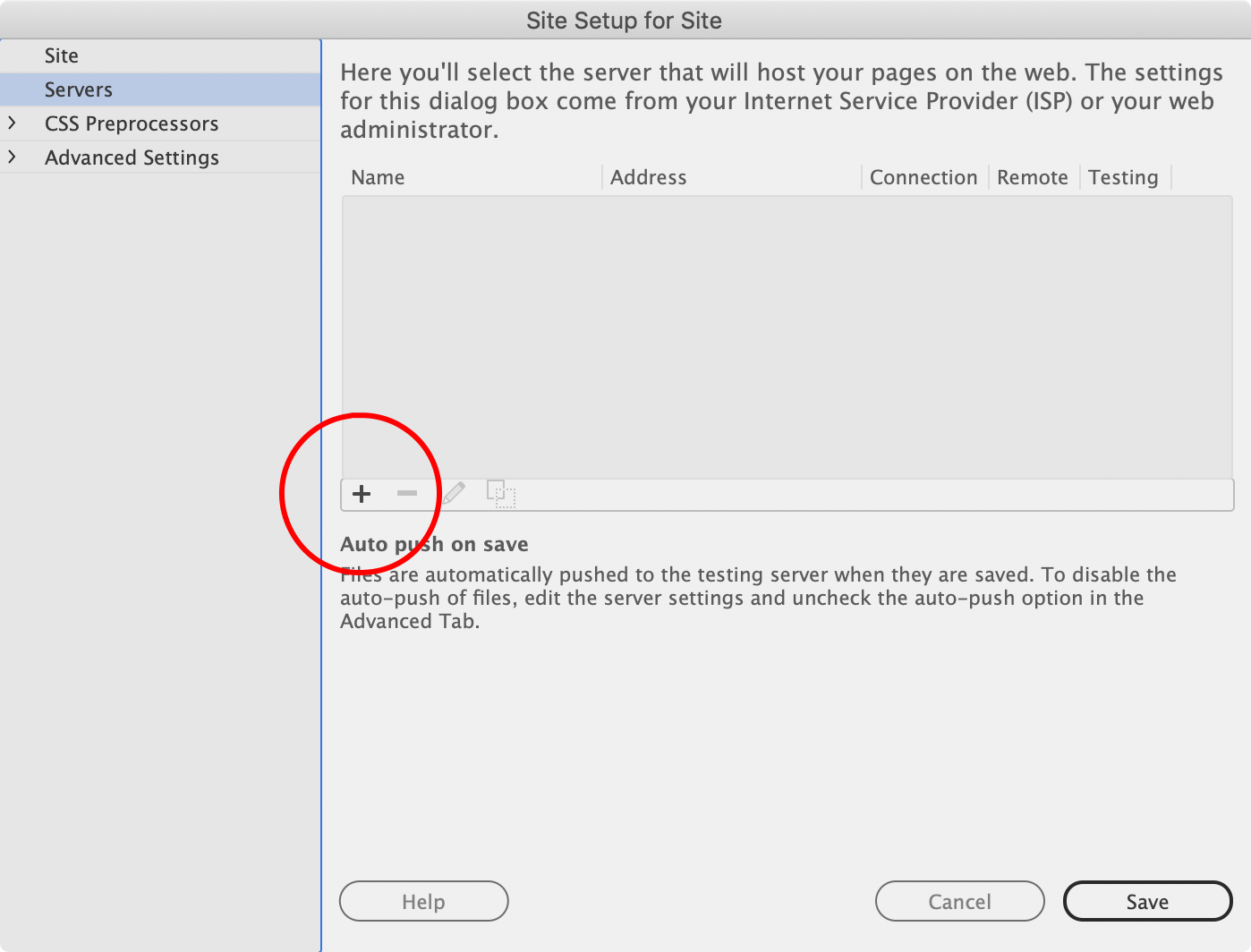Select the Edit server pencil icon
This screenshot has width=1251, height=952.
tap(455, 493)
